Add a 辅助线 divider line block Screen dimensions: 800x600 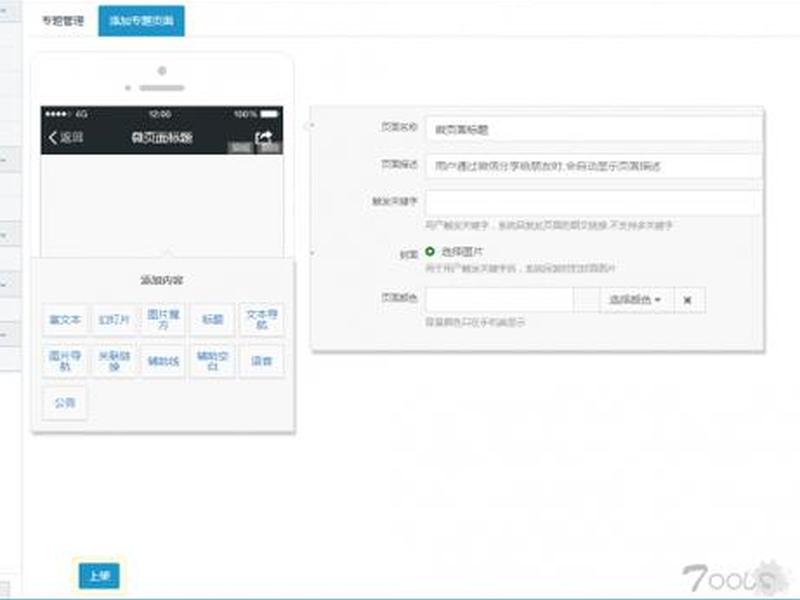163,361
